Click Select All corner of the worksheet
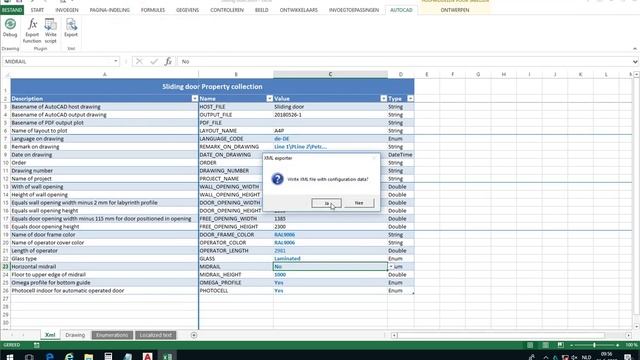The width and height of the screenshot is (640, 360). click(x=6, y=74)
